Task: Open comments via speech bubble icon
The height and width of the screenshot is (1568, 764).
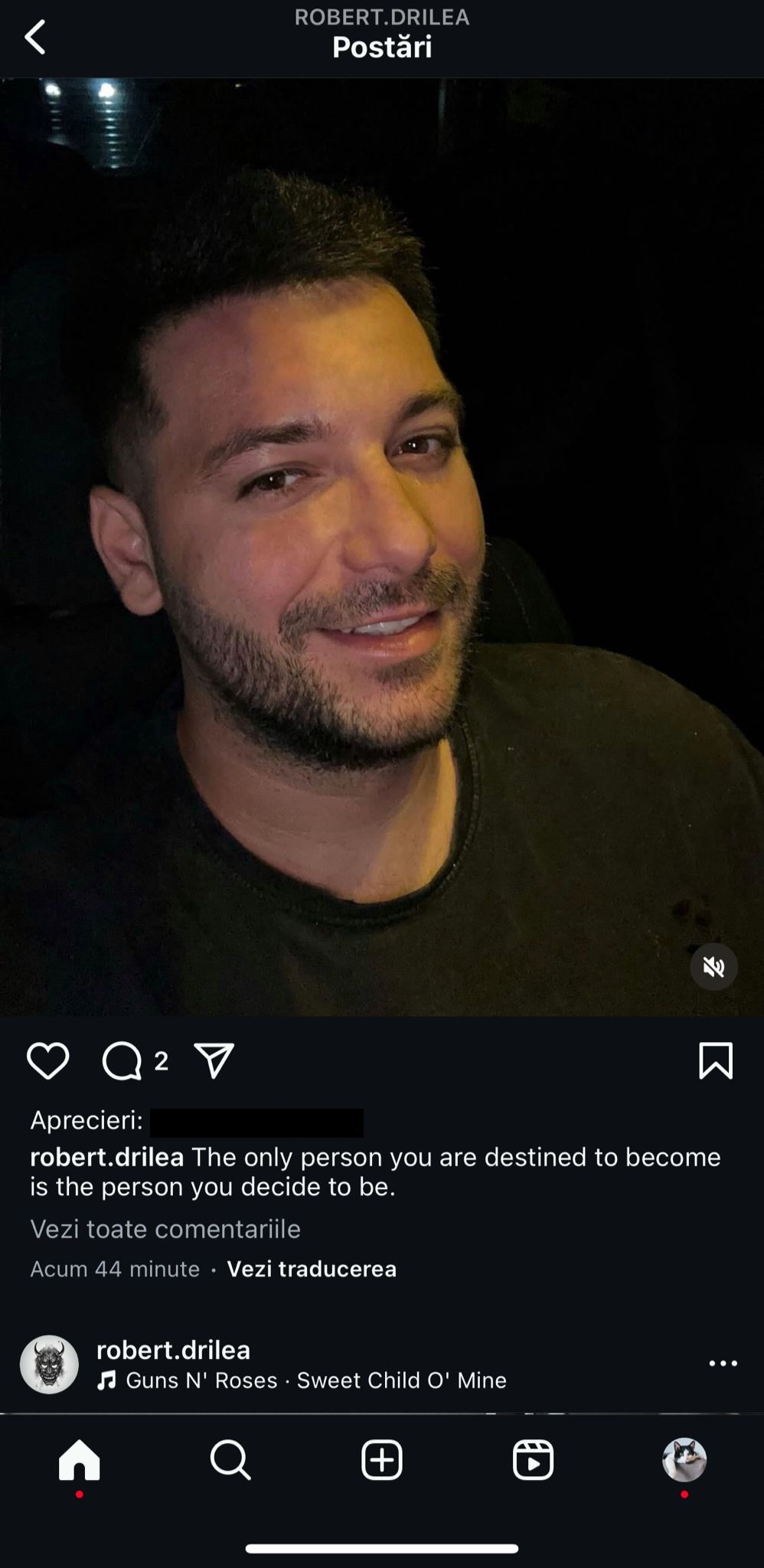Action: pos(122,1061)
